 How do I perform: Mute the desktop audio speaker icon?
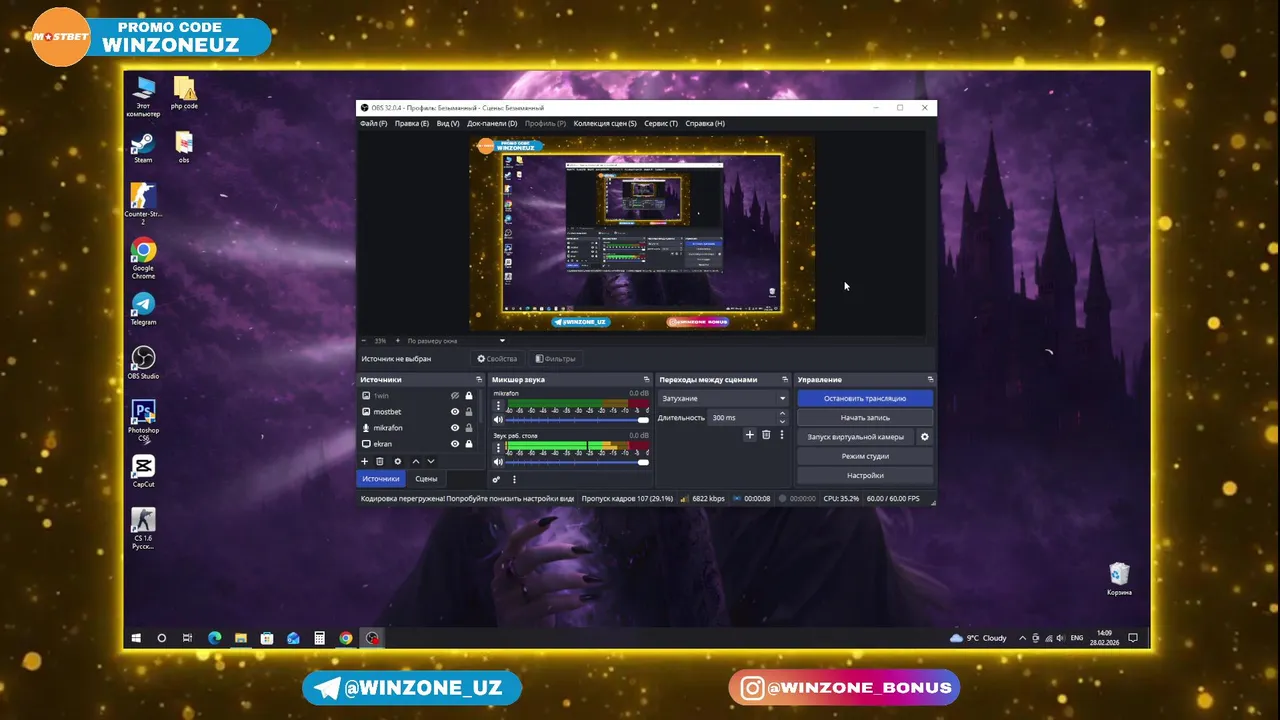pyautogui.click(x=498, y=462)
